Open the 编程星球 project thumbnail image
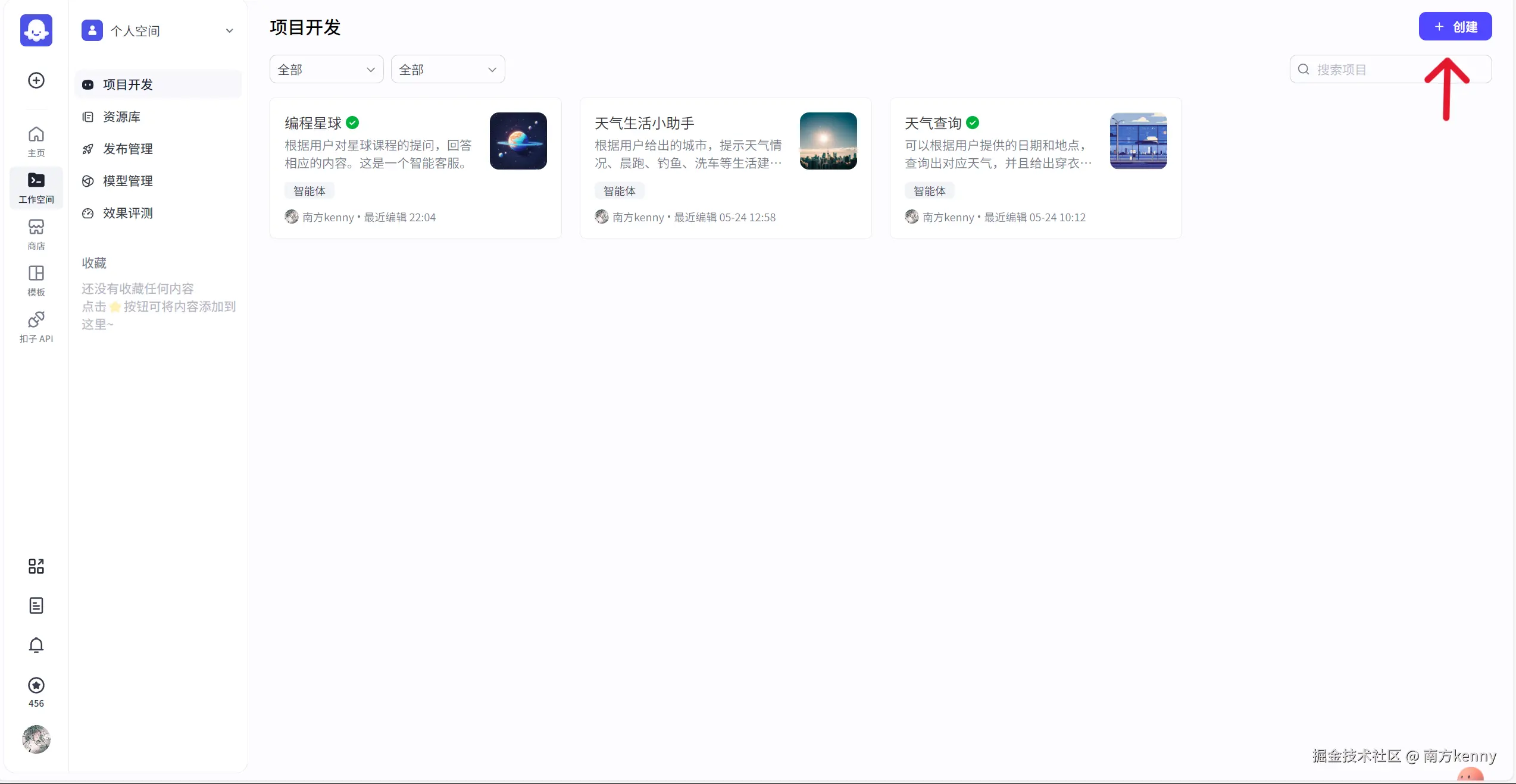 point(518,140)
